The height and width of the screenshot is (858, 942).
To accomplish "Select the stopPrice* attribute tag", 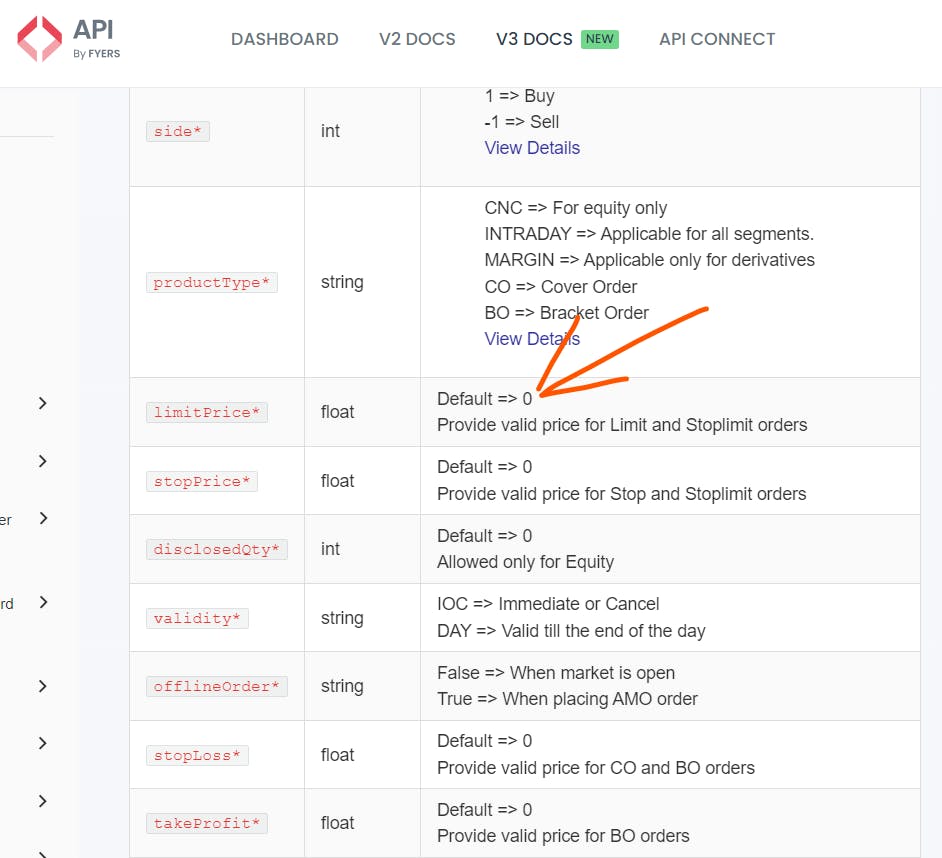I will coord(201,481).
